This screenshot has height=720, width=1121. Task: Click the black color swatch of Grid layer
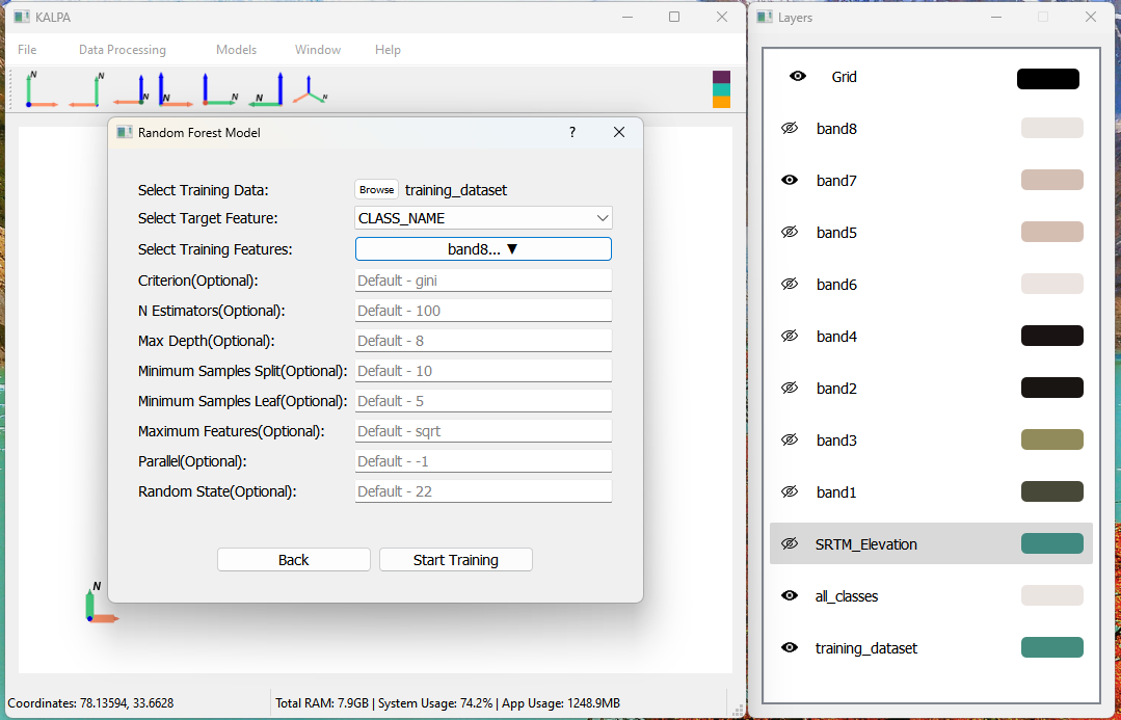[x=1048, y=79]
